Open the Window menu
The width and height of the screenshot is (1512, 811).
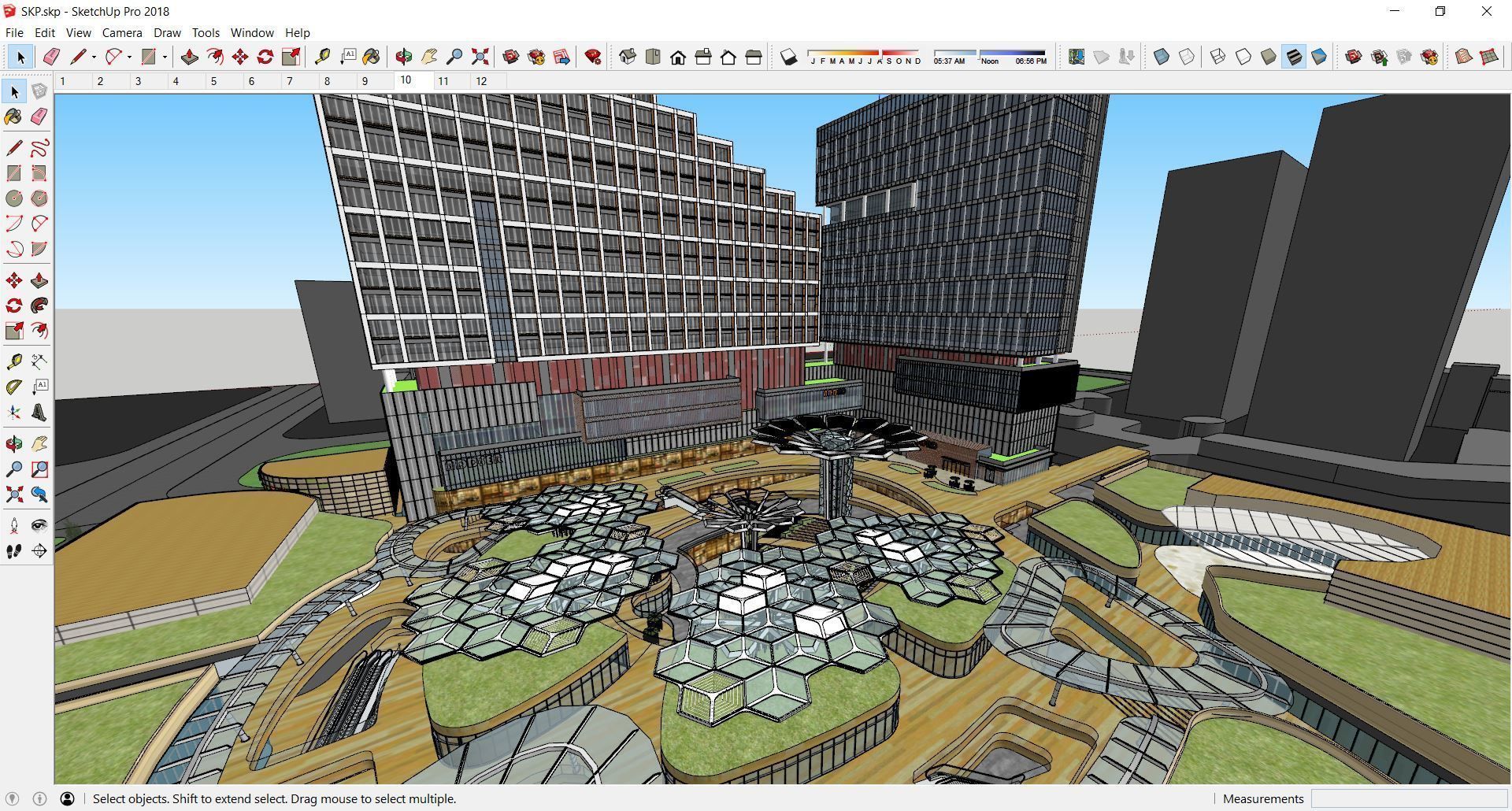coord(252,32)
